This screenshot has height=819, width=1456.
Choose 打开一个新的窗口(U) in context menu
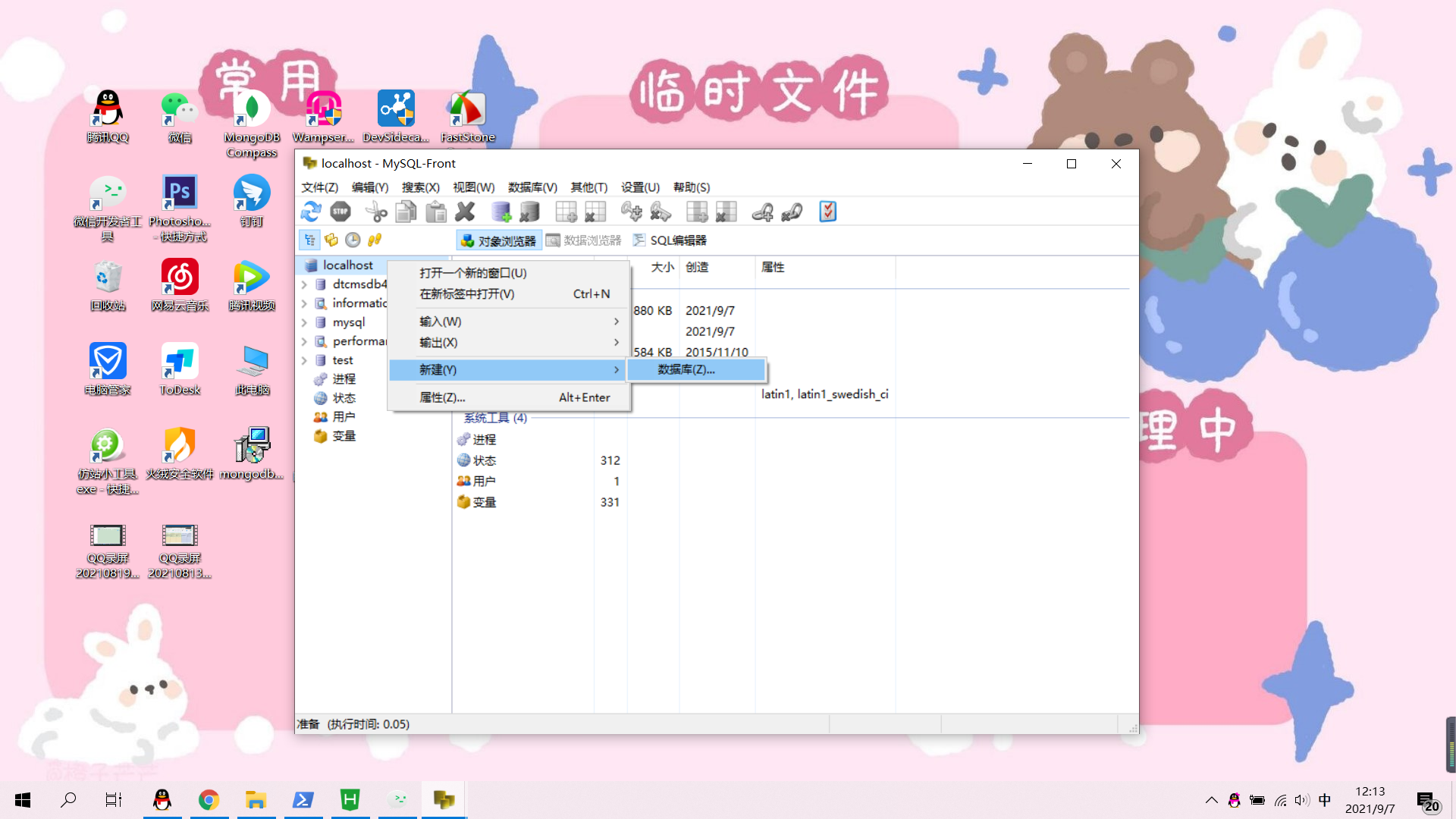click(x=508, y=273)
